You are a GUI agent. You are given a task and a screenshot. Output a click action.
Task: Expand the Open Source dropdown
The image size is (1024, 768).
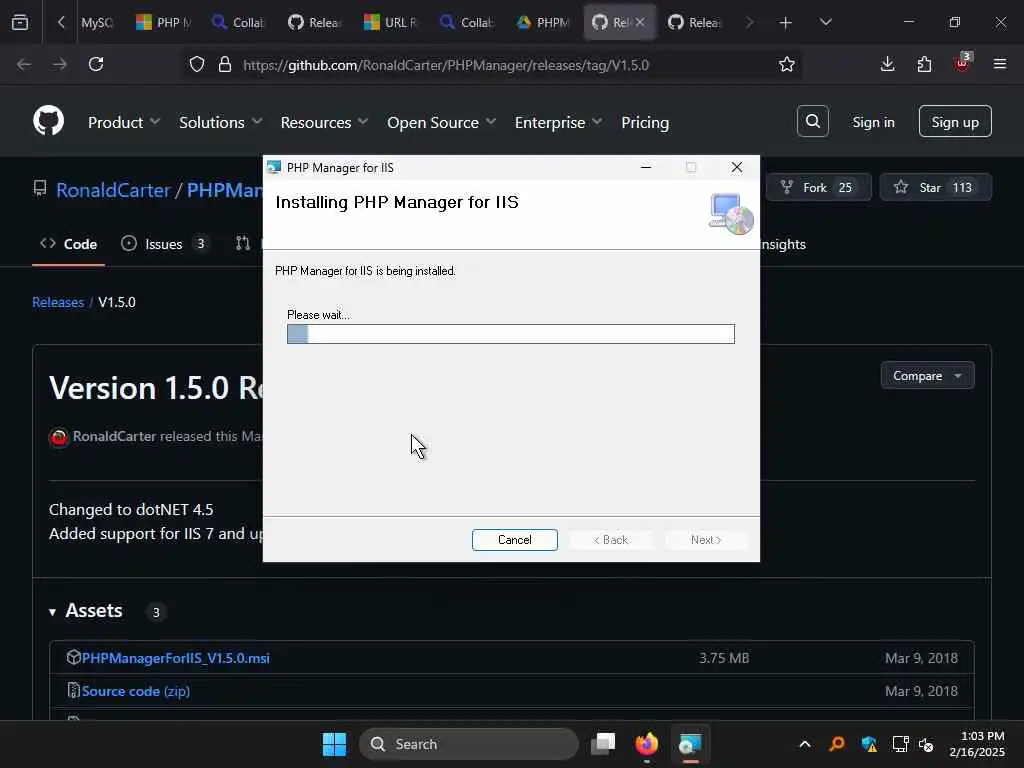(x=441, y=122)
